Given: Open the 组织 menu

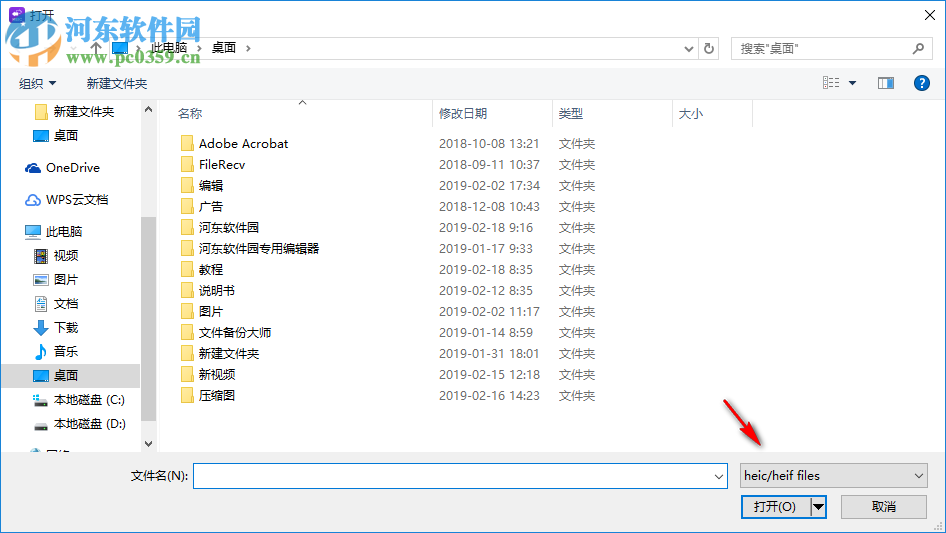Looking at the screenshot, I should click(x=37, y=83).
